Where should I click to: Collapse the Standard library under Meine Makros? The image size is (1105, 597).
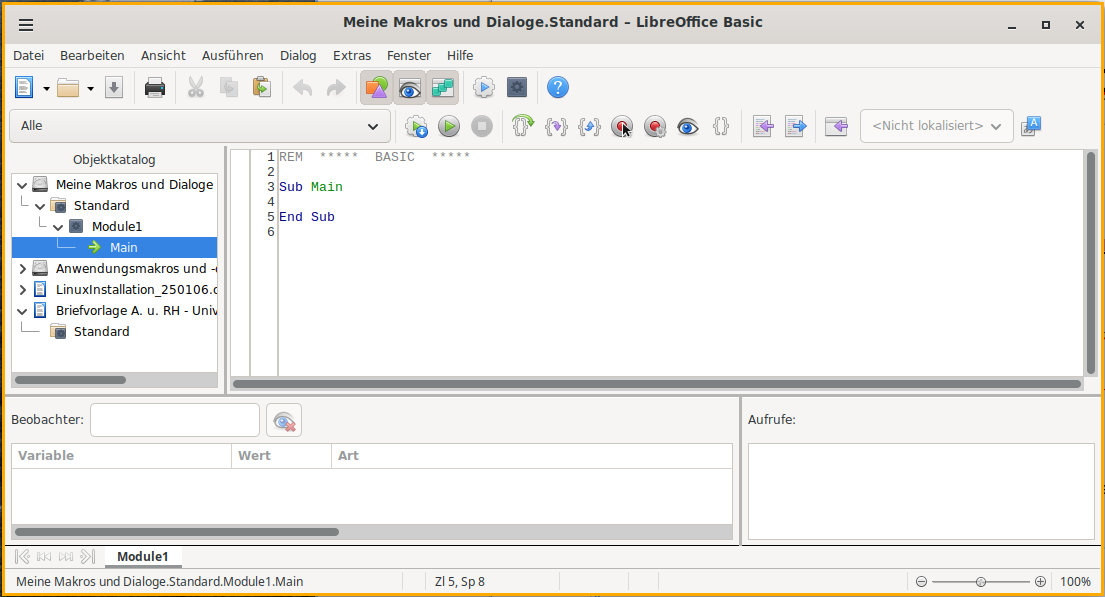pyautogui.click(x=41, y=206)
